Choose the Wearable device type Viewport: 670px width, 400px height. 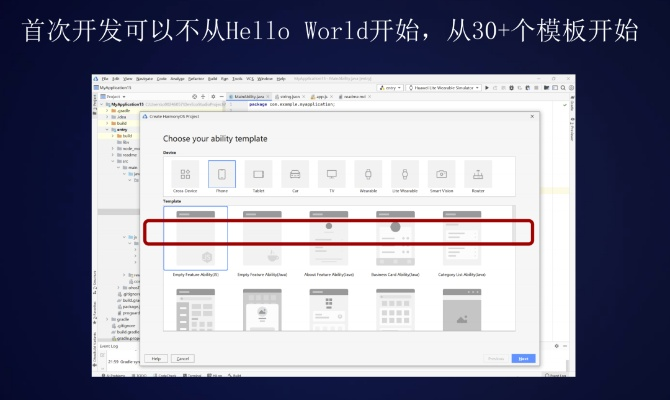click(368, 175)
